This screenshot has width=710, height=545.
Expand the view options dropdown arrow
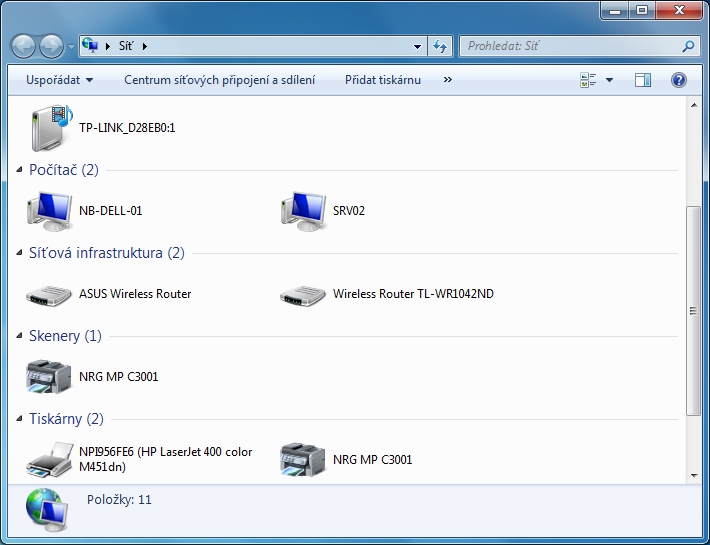(x=609, y=80)
